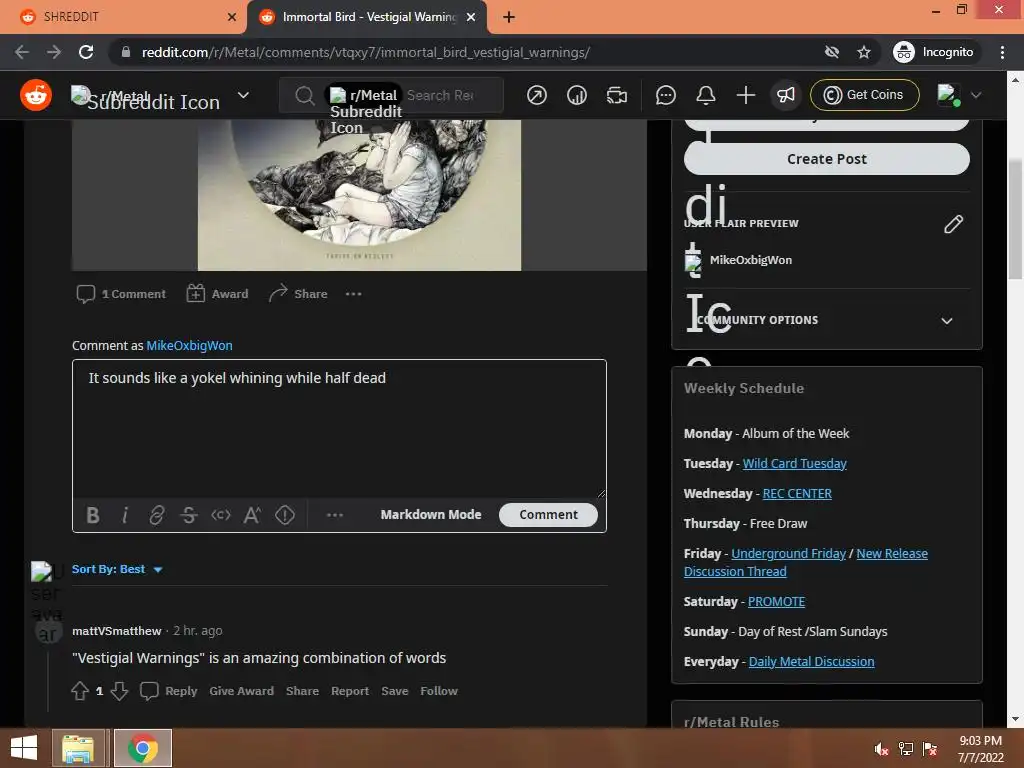Open the Wild Card Tuesday link

[794, 464]
